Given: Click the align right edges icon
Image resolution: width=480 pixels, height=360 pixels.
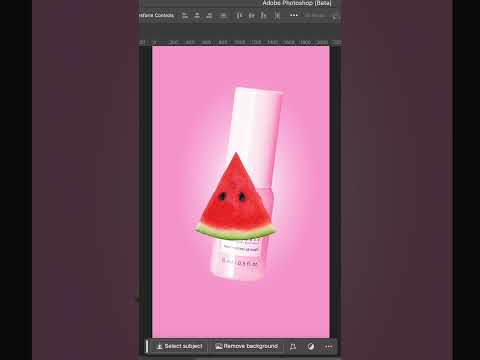Looking at the screenshot, I should (x=209, y=15).
